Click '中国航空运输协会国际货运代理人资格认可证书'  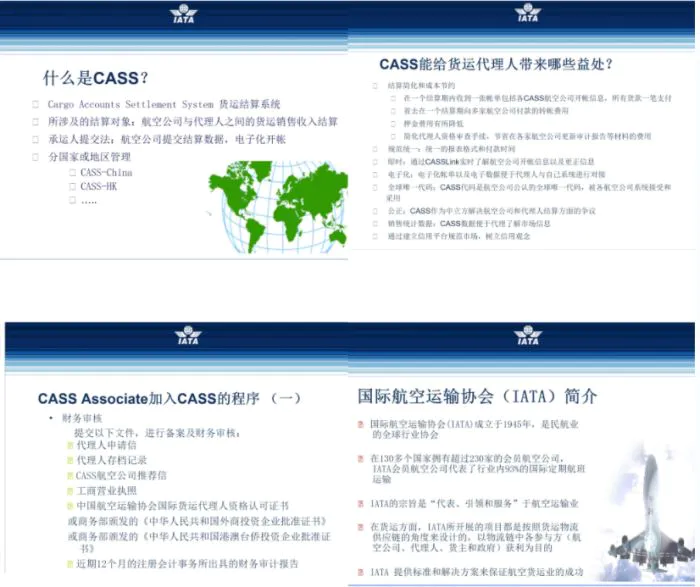pyautogui.click(x=183, y=506)
